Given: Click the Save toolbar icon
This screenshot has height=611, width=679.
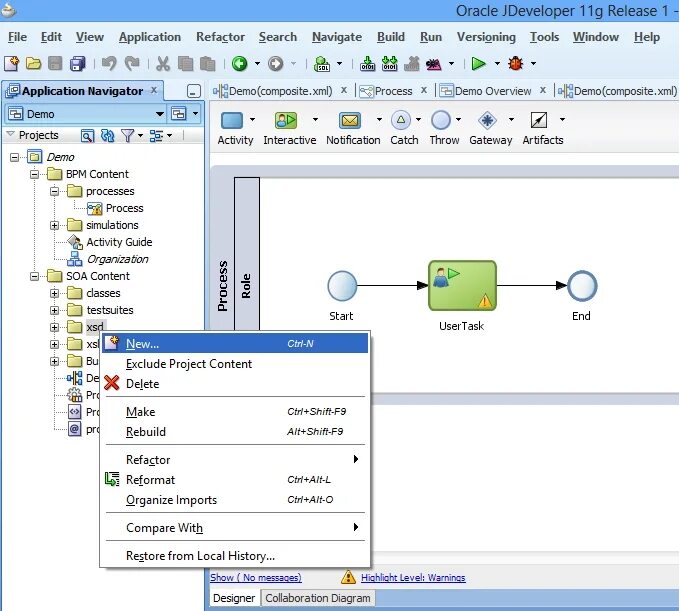Looking at the screenshot, I should point(55,64).
